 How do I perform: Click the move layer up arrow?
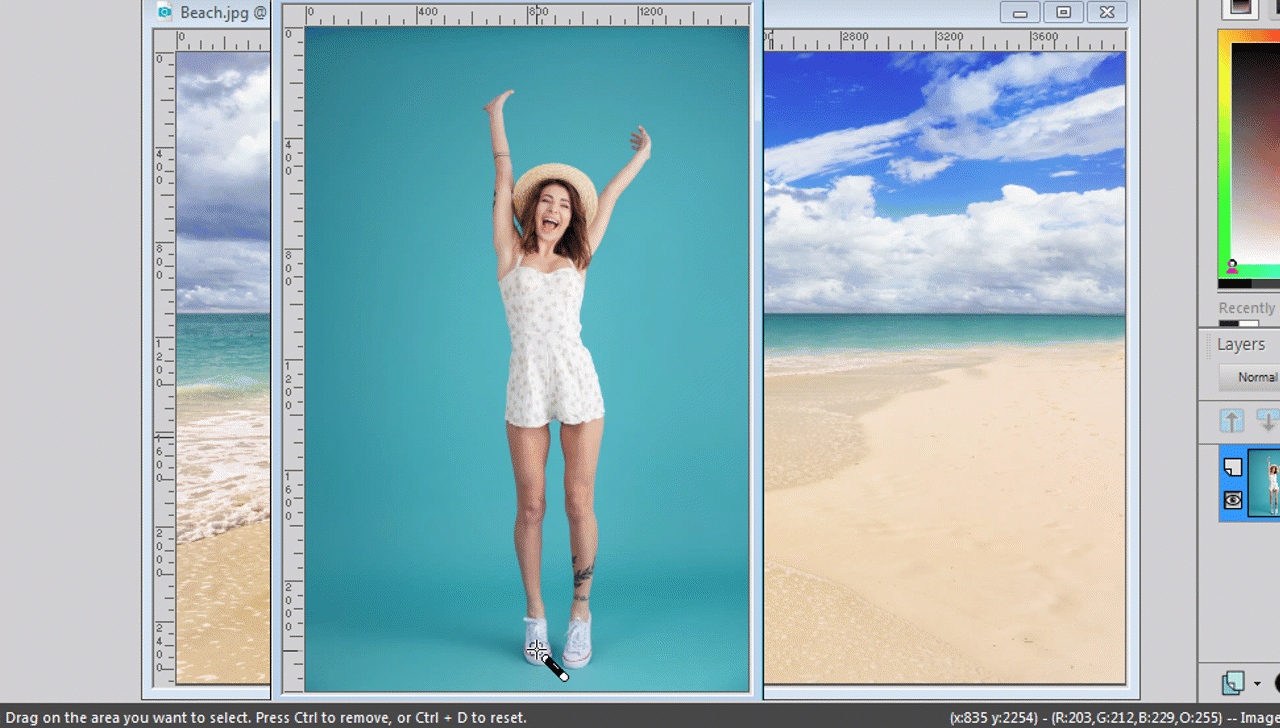point(1232,421)
